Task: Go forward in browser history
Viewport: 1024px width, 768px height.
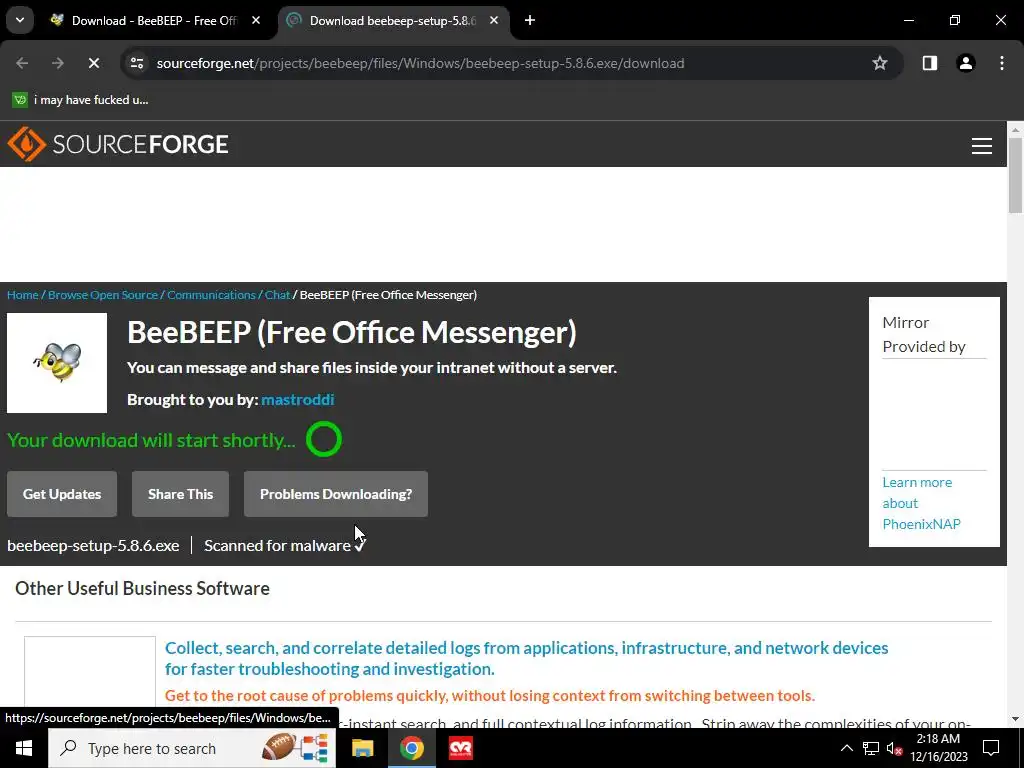Action: point(58,63)
